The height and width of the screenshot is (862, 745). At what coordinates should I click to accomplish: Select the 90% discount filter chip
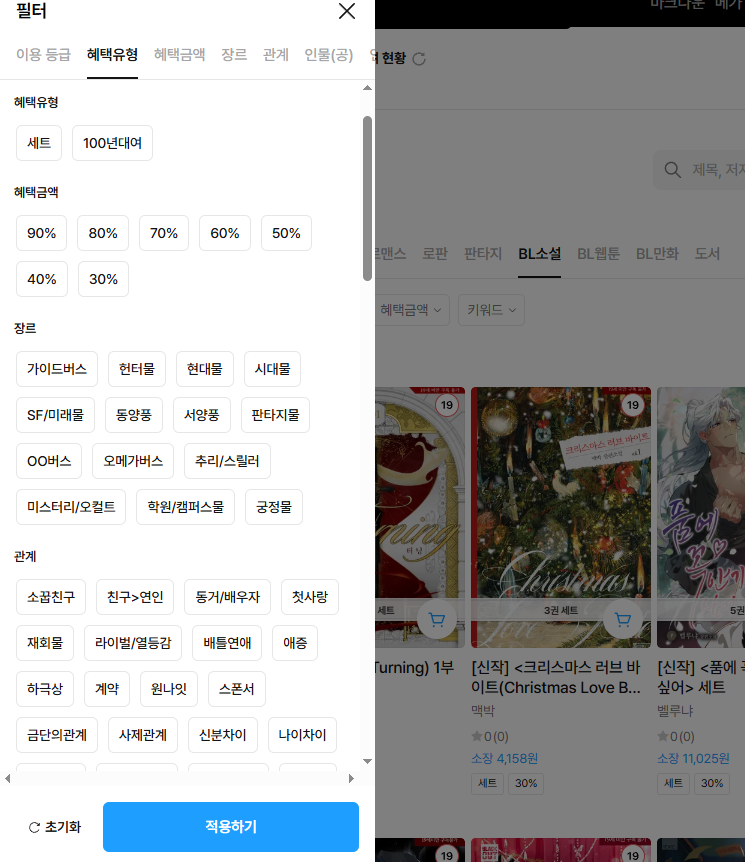(x=42, y=233)
